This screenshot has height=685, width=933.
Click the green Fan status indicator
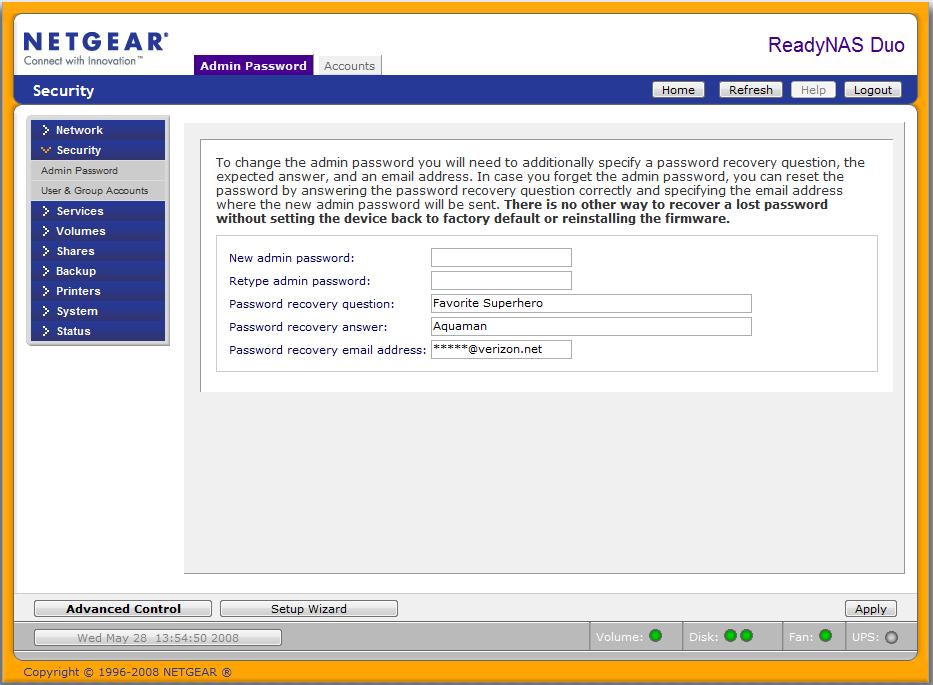825,636
